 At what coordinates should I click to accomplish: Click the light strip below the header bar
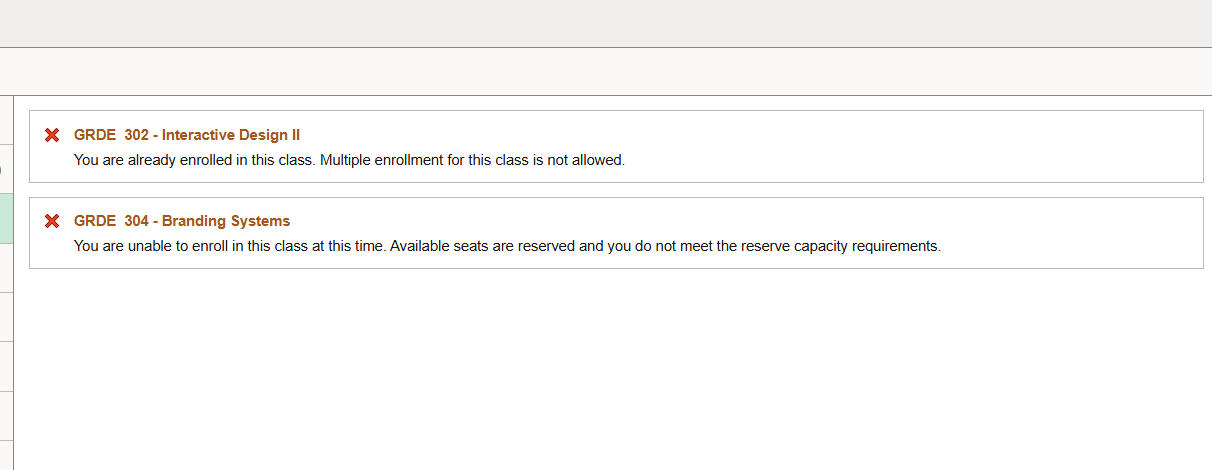[x=606, y=72]
